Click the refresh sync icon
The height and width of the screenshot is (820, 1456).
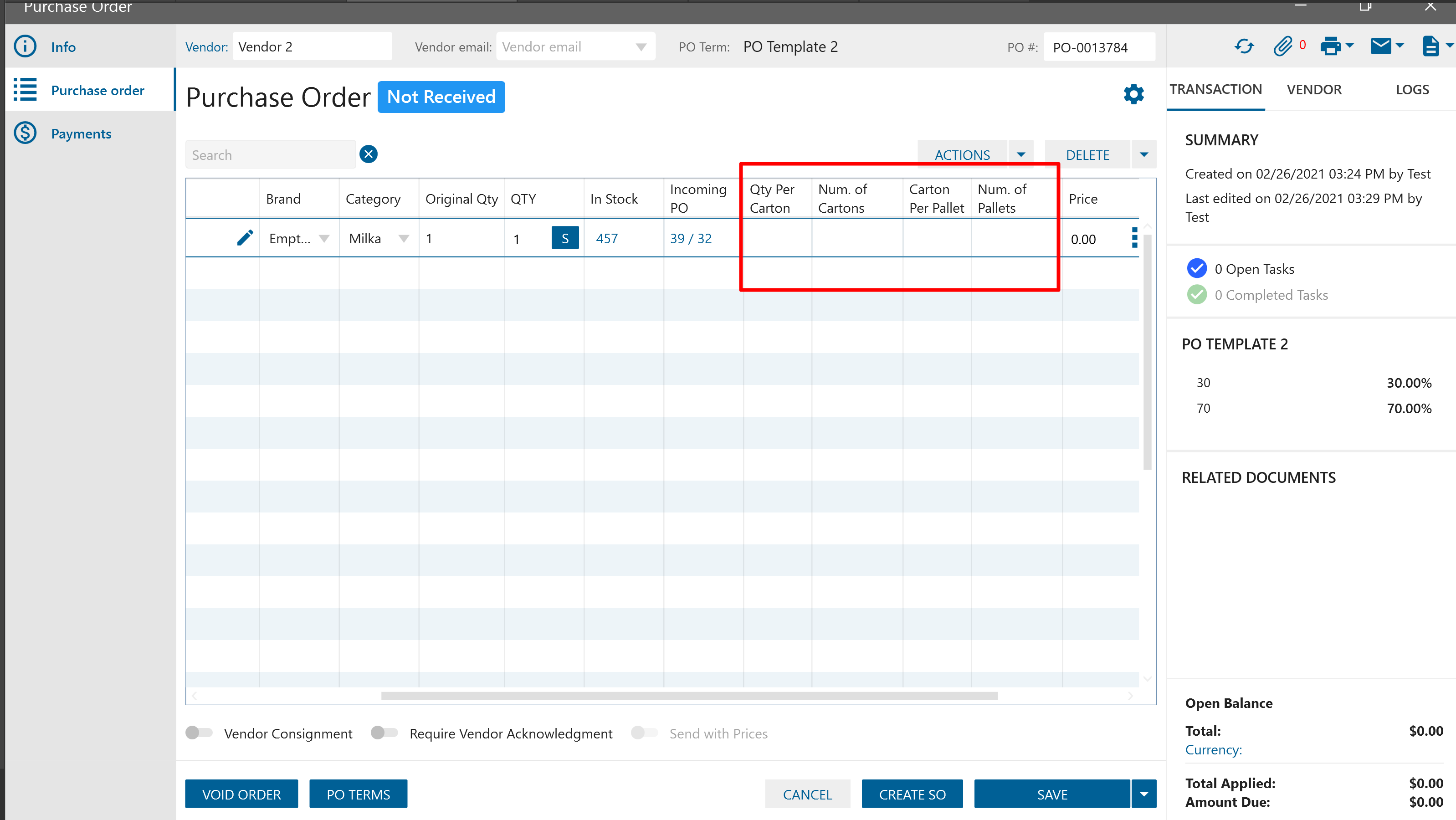tap(1244, 47)
